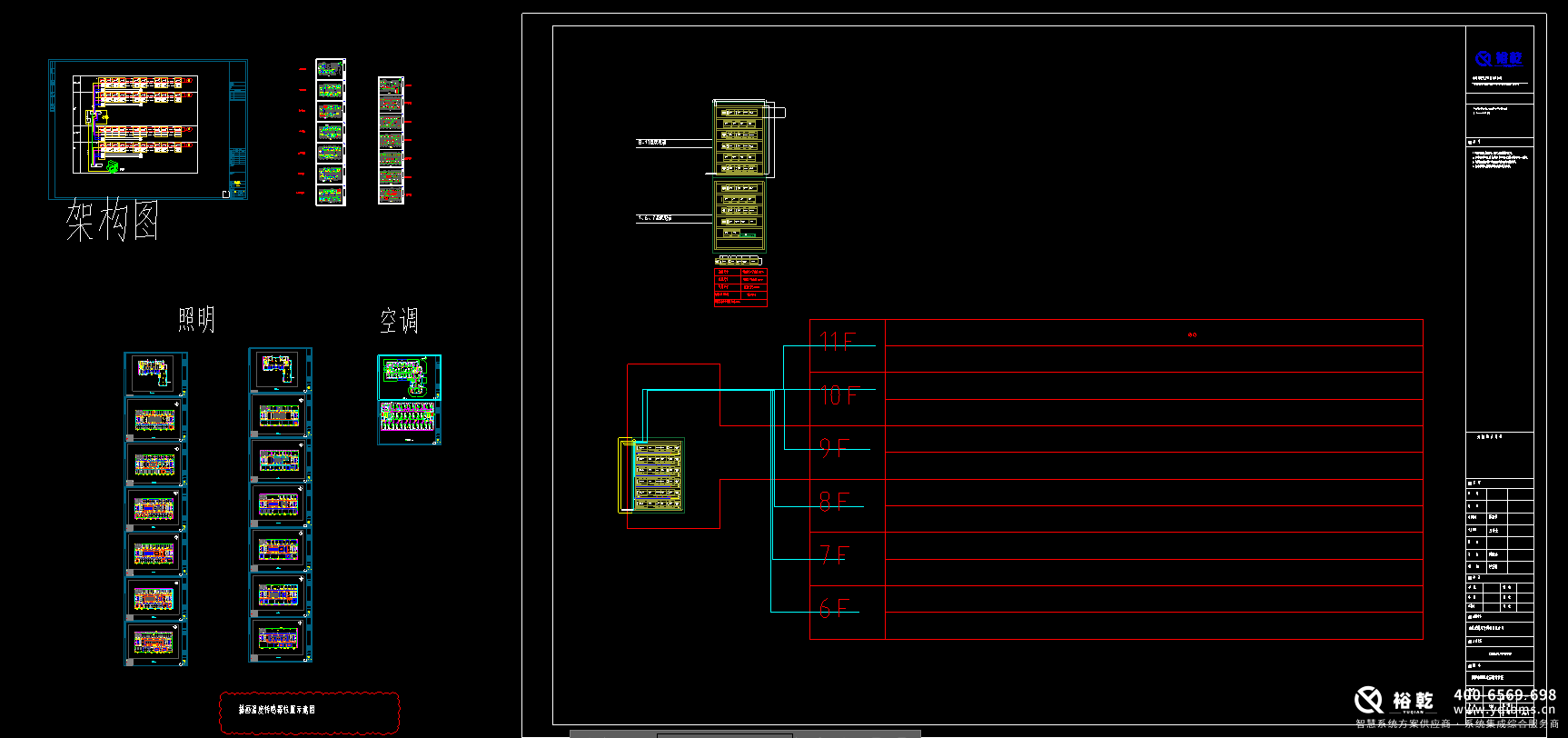This screenshot has height=738, width=1568.
Task: Select the 6F floor label
Action: coord(833,608)
